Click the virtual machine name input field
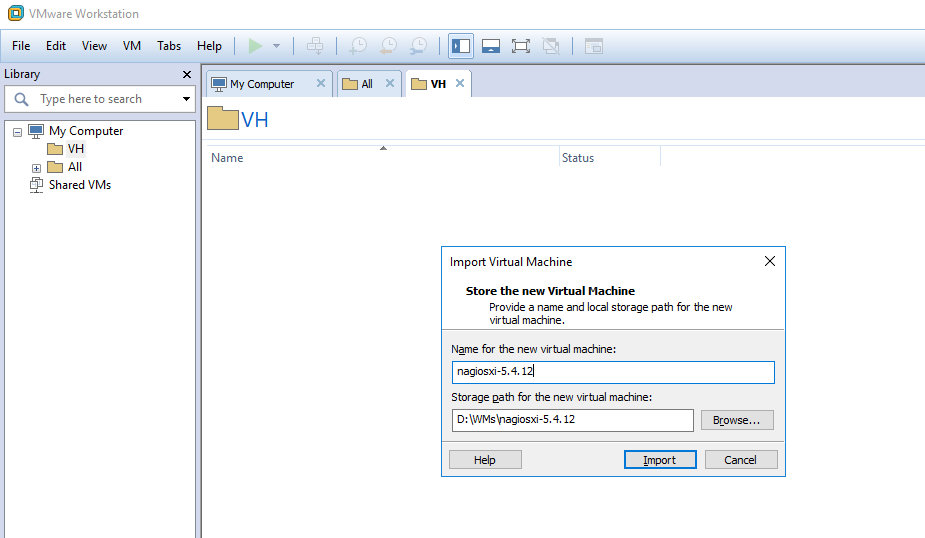Screen dimensions: 925x538 (x=613, y=372)
